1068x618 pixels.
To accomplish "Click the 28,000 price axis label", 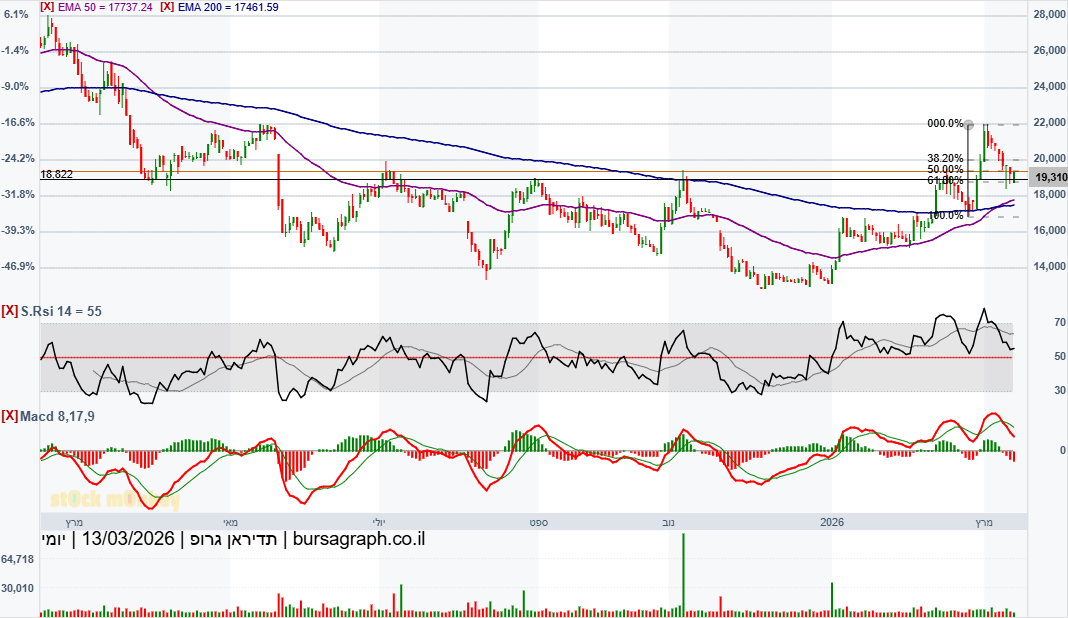I will 1050,14.
